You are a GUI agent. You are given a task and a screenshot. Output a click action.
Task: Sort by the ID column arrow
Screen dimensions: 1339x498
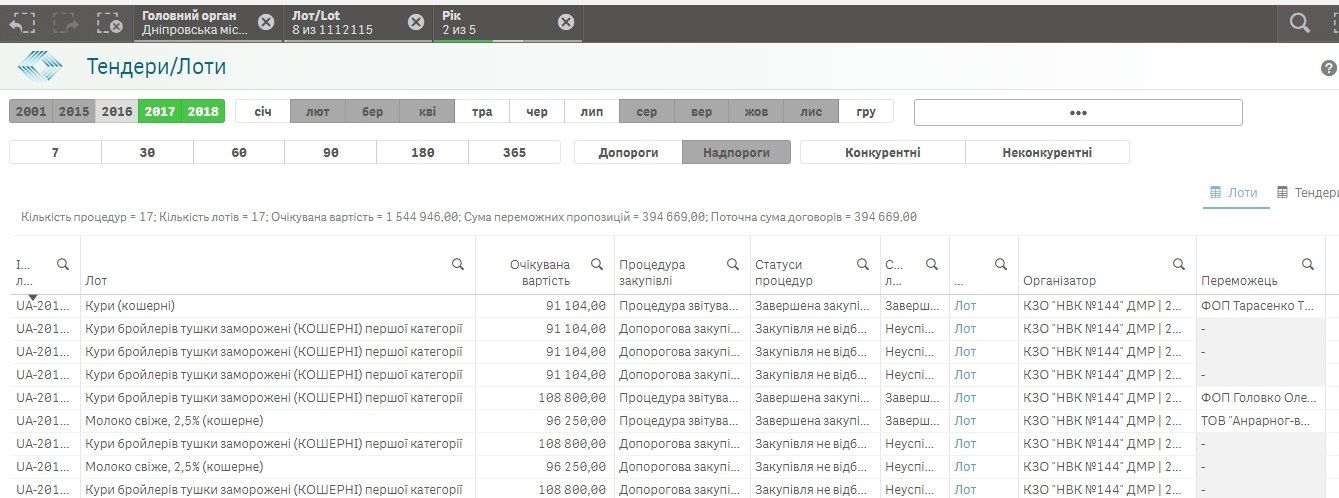[32, 297]
